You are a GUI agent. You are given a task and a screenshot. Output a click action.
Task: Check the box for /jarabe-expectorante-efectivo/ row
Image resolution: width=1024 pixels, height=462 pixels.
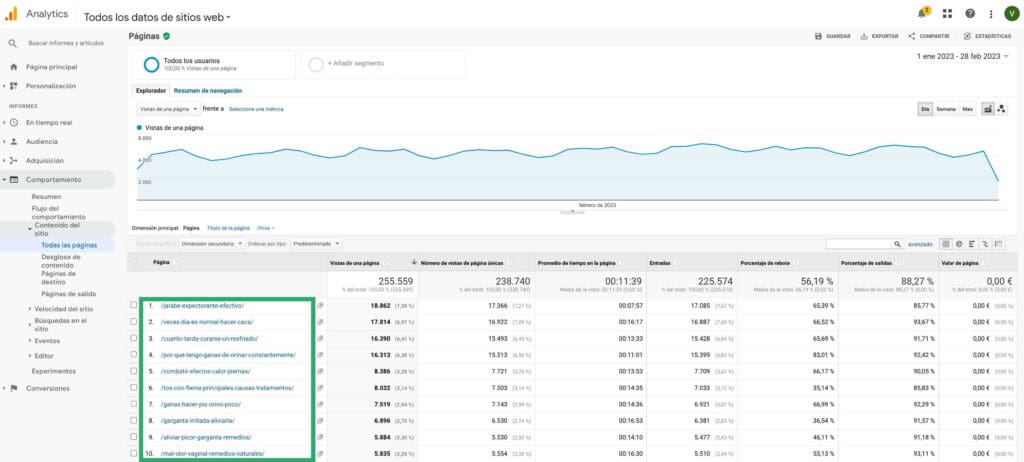(x=134, y=305)
